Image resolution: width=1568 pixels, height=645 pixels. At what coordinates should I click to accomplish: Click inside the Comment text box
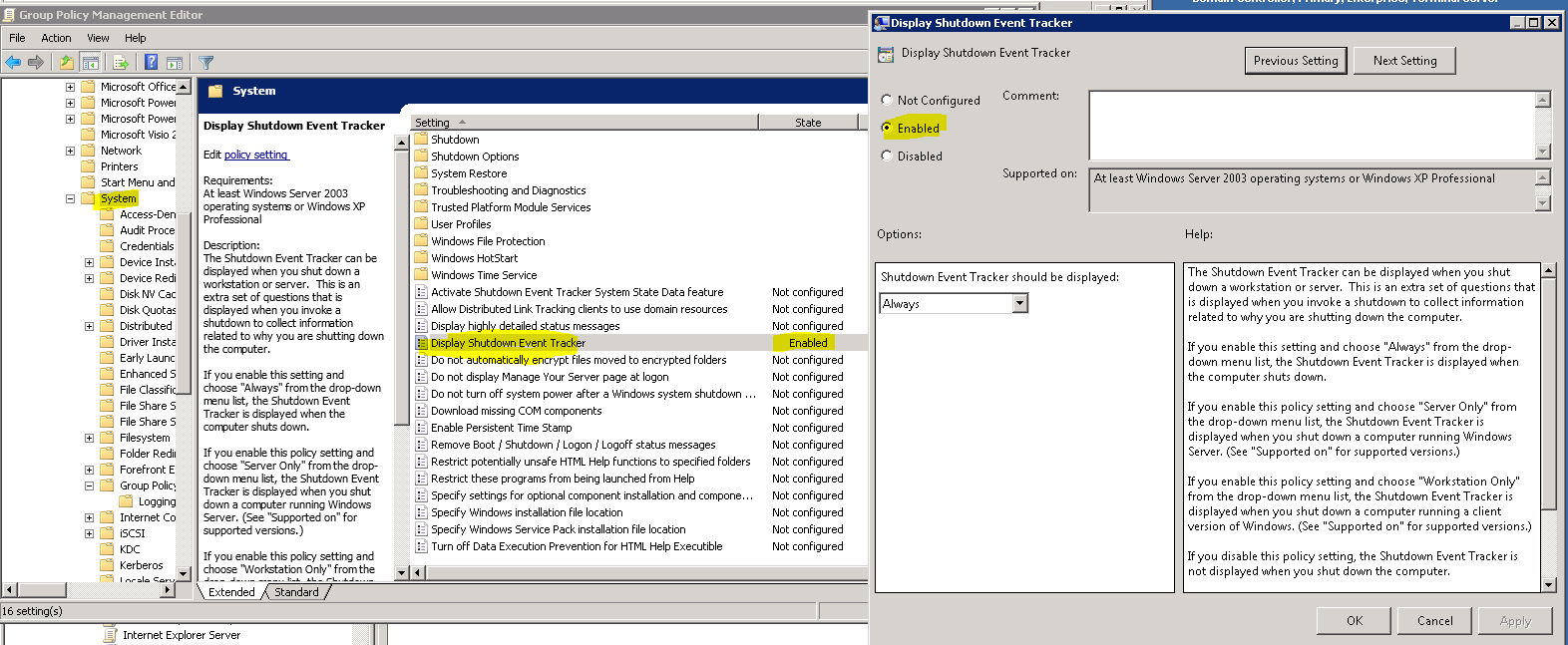pyautogui.click(x=1312, y=125)
